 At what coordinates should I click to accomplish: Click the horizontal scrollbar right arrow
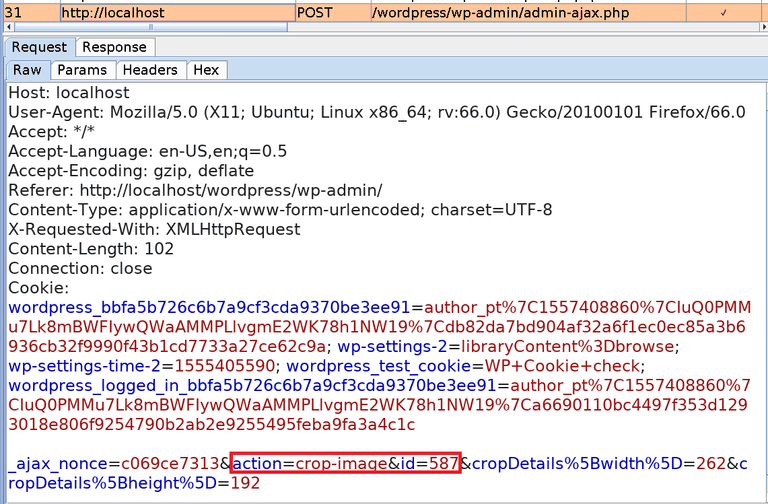763,27
